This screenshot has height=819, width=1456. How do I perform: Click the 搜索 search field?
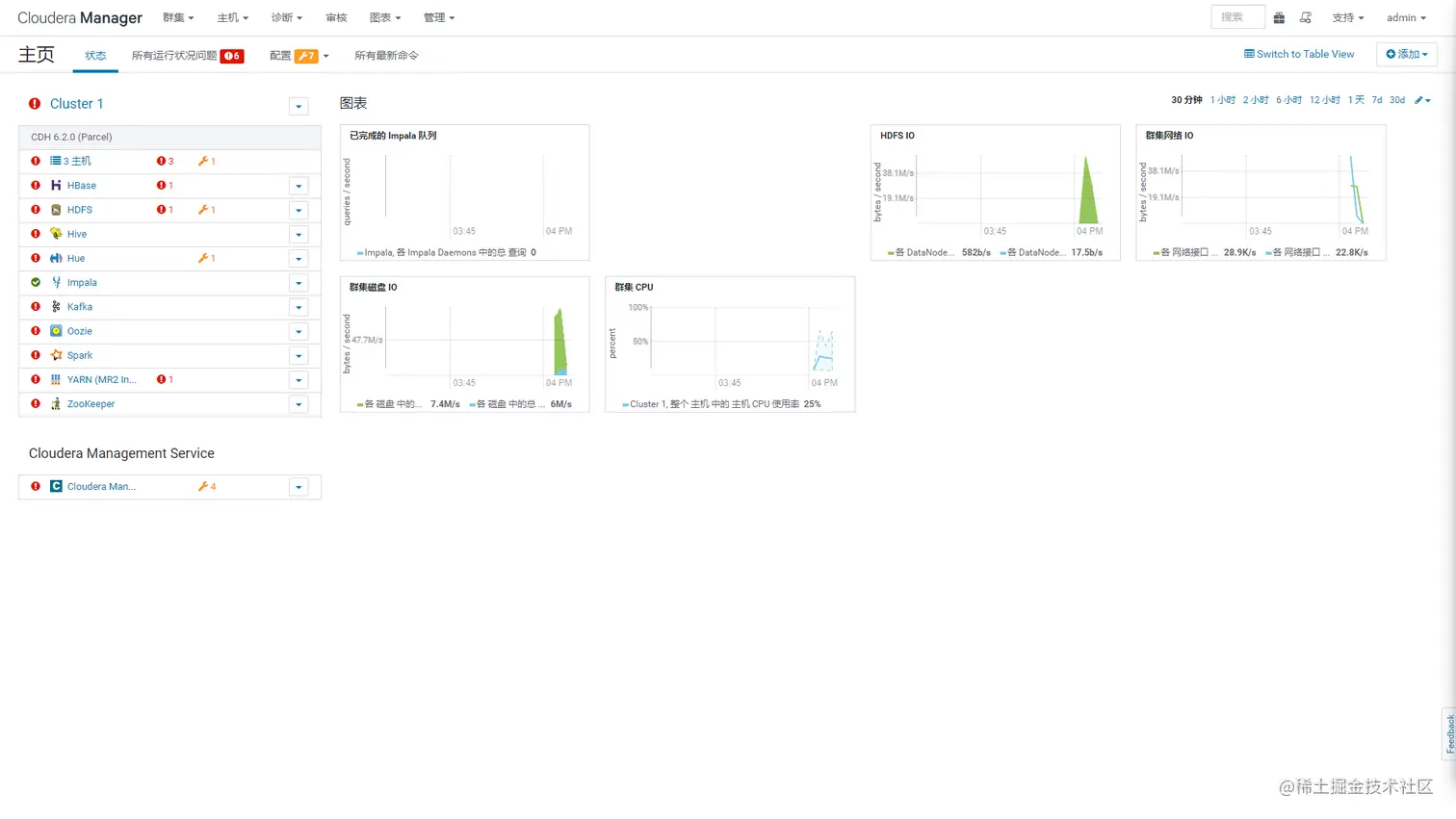click(x=1237, y=17)
